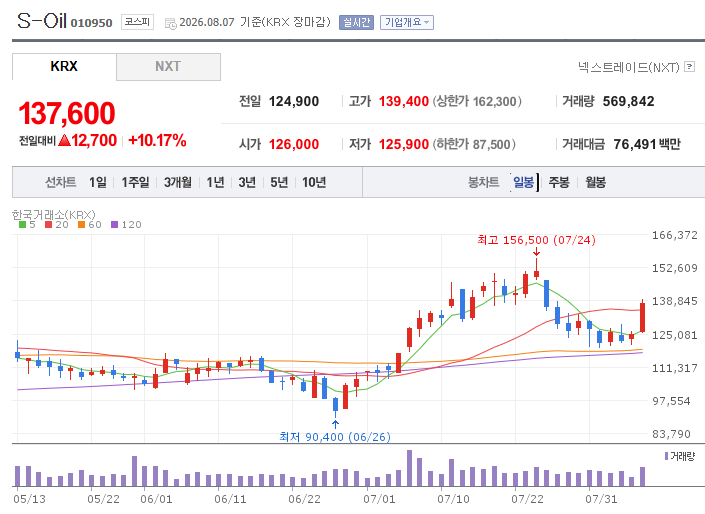Screen dimensions: 705x514
Task: Click the green 5-day moving average swatch
Action: pos(22,224)
